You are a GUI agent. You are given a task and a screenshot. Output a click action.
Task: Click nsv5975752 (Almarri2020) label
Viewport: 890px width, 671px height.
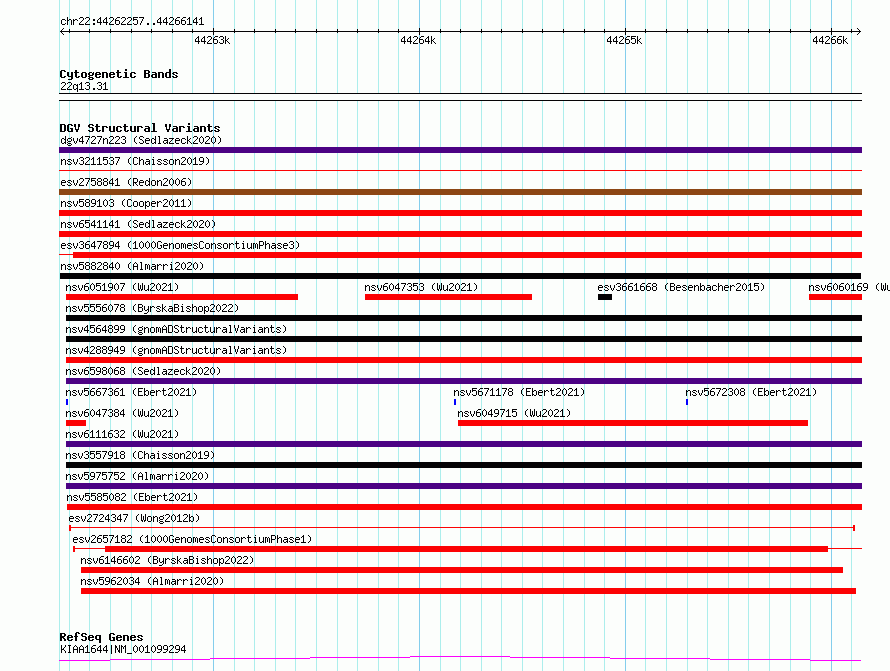137,476
